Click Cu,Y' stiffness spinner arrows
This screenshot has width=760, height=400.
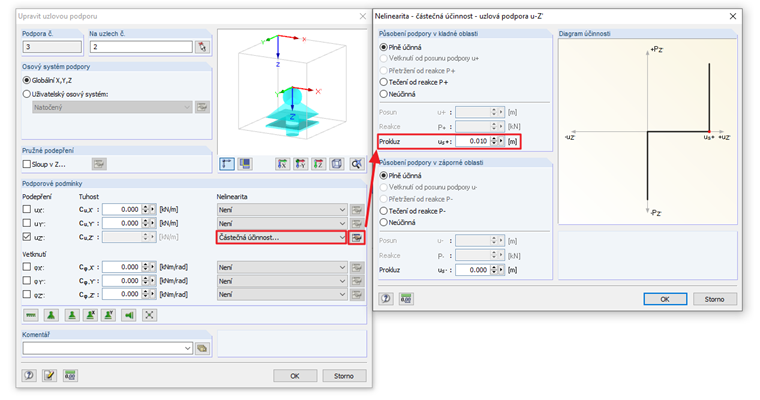tap(145, 223)
